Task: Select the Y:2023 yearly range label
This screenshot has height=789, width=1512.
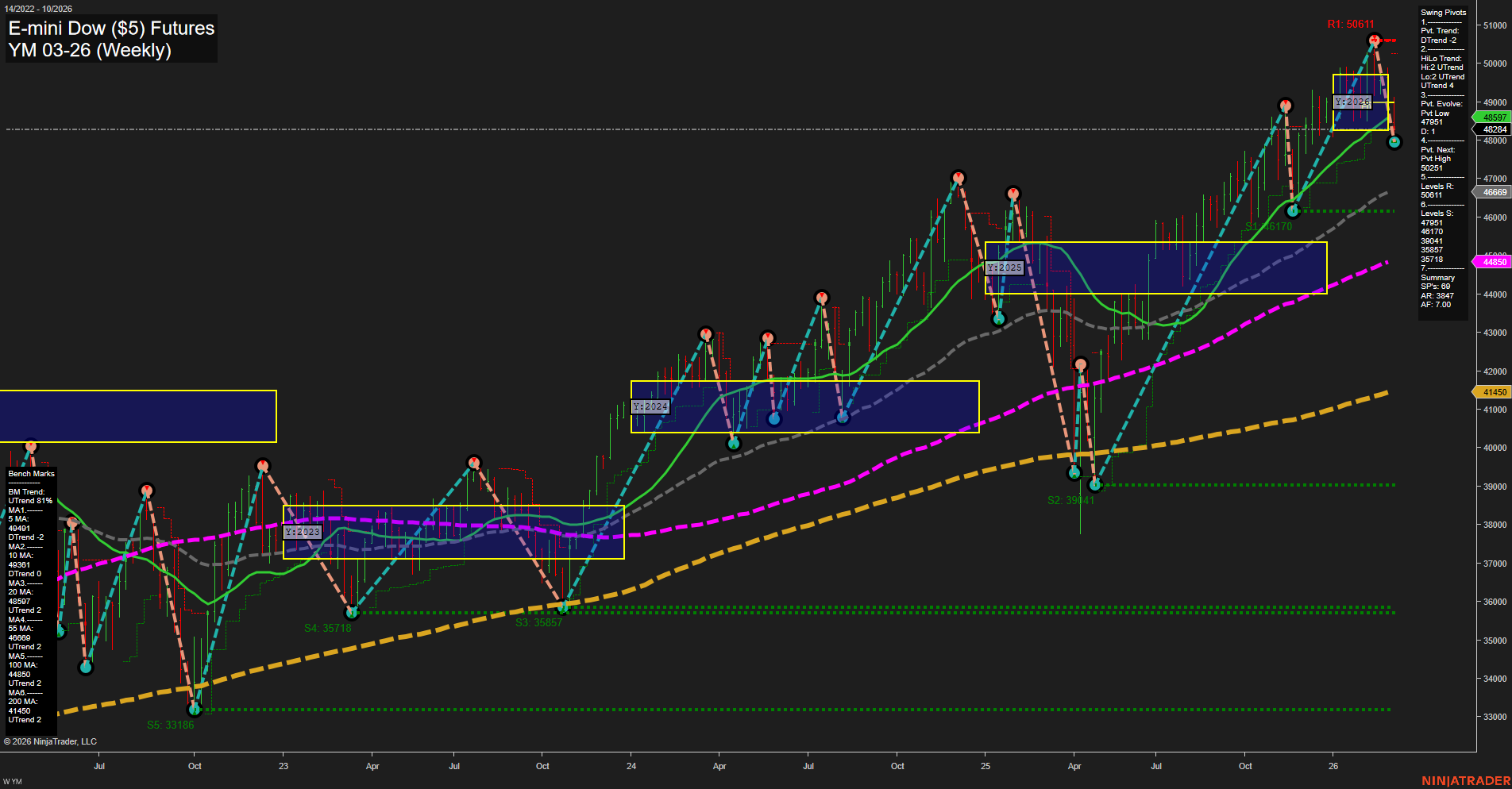Action: pos(301,532)
